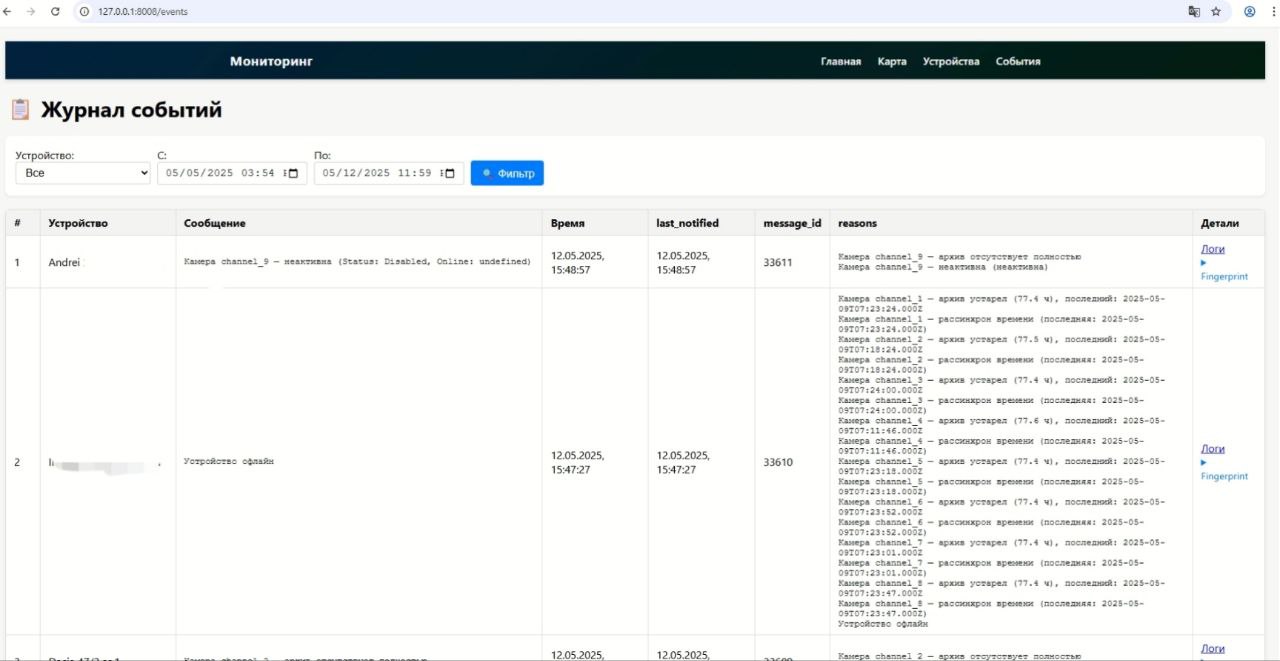This screenshot has width=1280, height=661.
Task: Open the Chrome profile avatar
Action: (x=1249, y=11)
